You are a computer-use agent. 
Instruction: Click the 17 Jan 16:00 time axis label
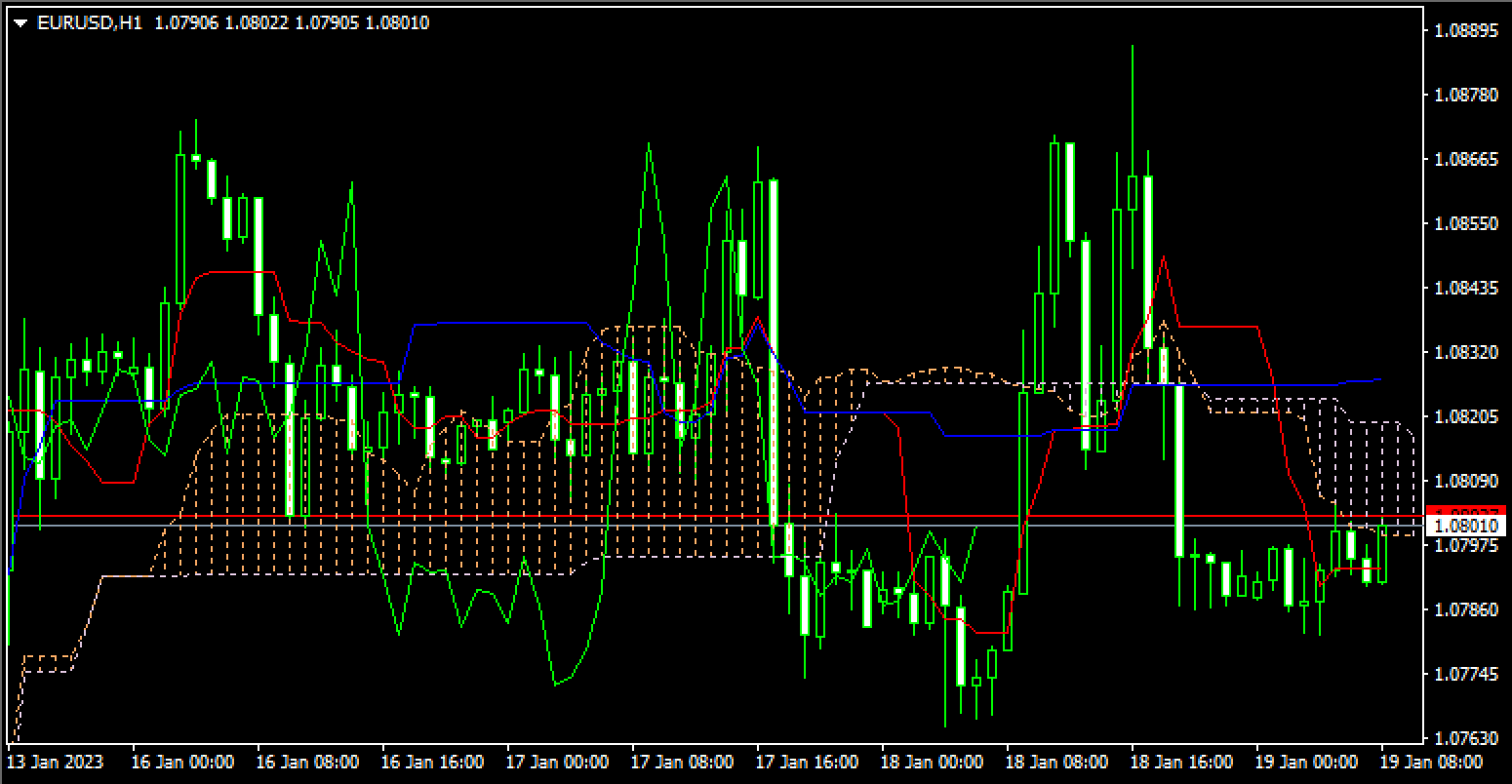[x=807, y=762]
